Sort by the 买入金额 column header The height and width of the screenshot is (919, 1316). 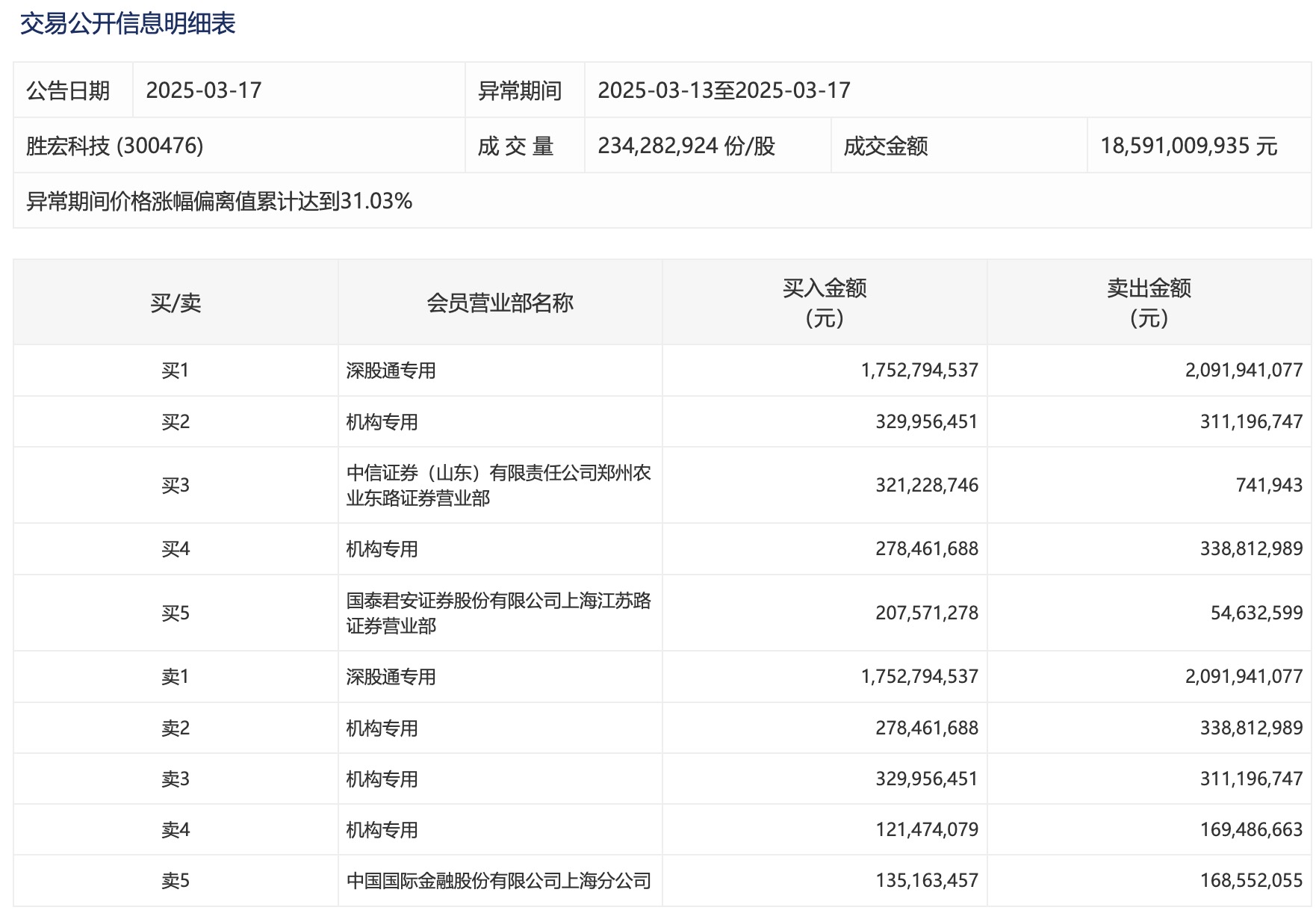pyautogui.click(x=825, y=303)
